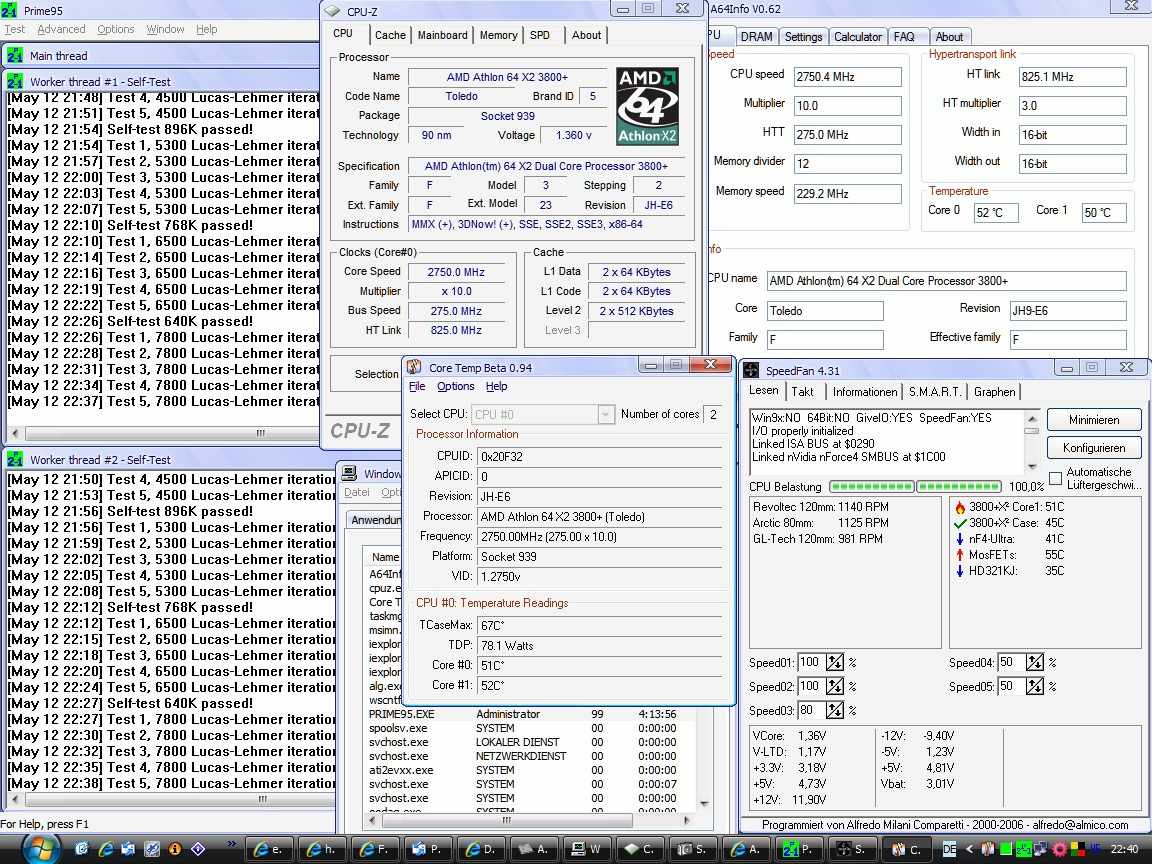1152x864 pixels.
Task: Switch to the Memory tab in CPU-Z
Action: point(498,35)
